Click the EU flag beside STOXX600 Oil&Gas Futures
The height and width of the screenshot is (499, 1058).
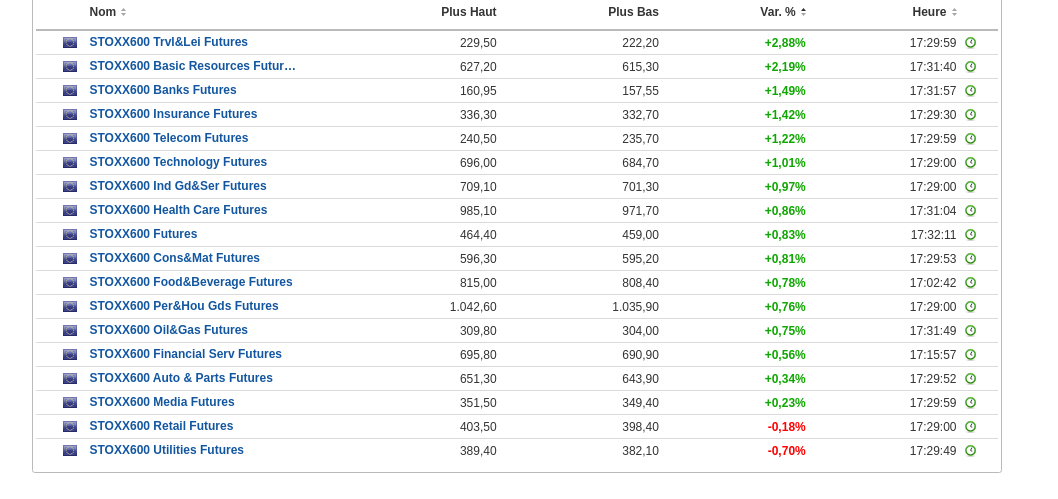(x=70, y=331)
